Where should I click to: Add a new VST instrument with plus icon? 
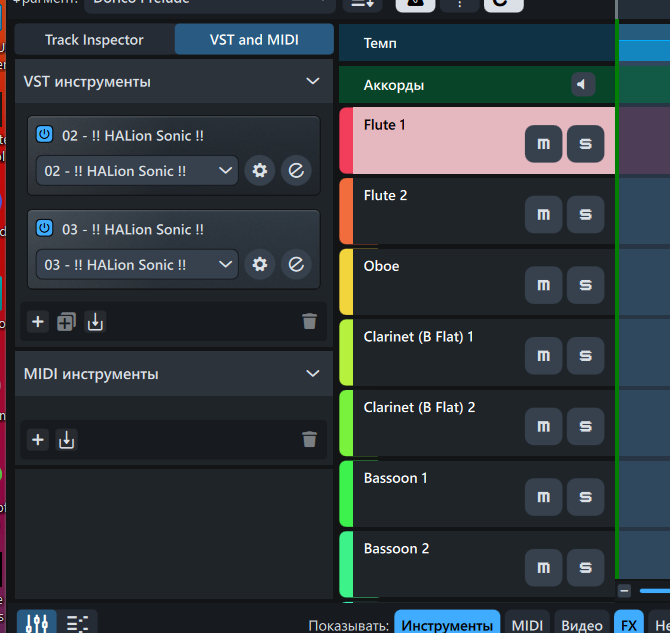pos(38,321)
